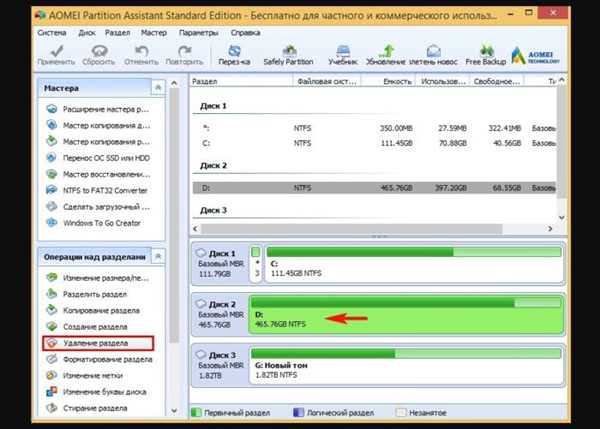
Task: Open Сделать загрузочный CD wizard
Action: coord(99,207)
